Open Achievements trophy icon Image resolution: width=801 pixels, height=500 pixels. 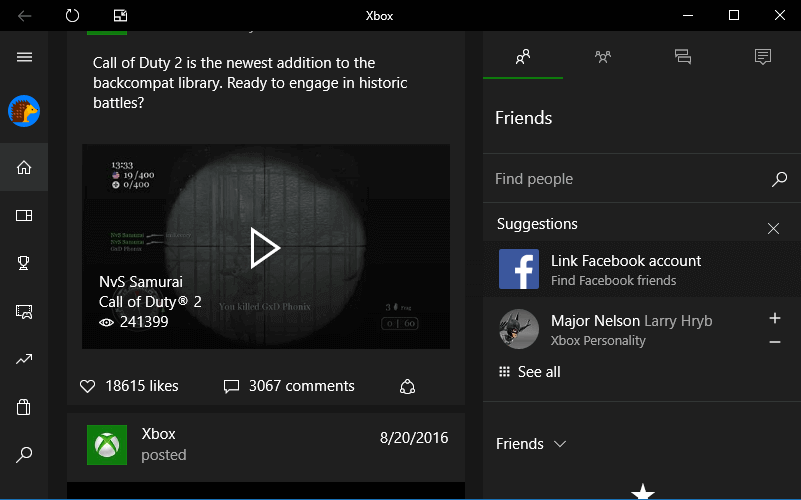tap(23, 263)
